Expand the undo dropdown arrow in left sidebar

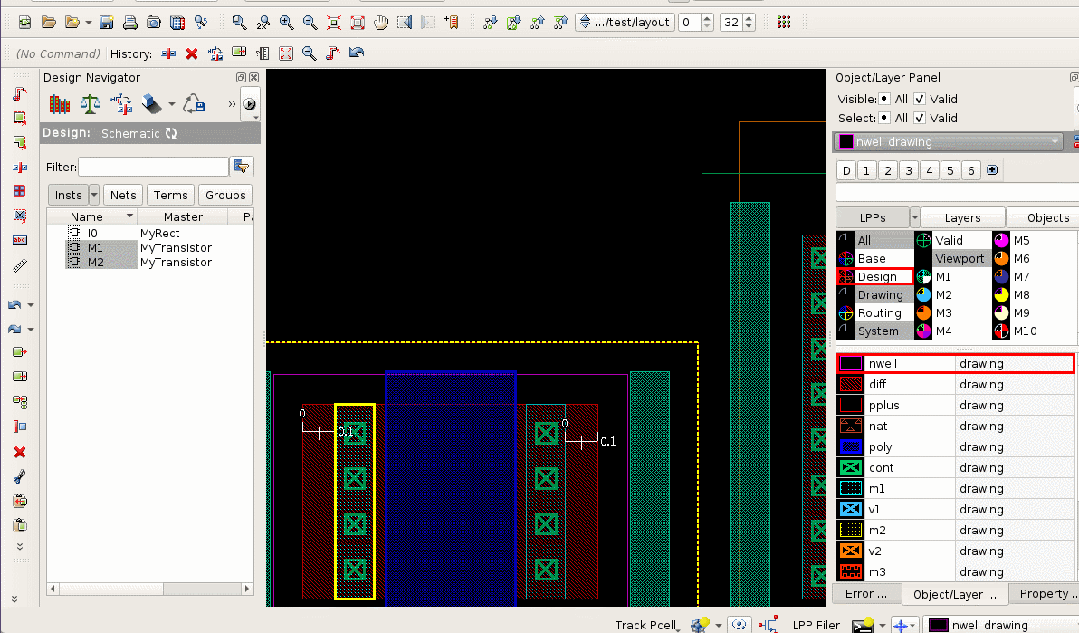(x=30, y=305)
